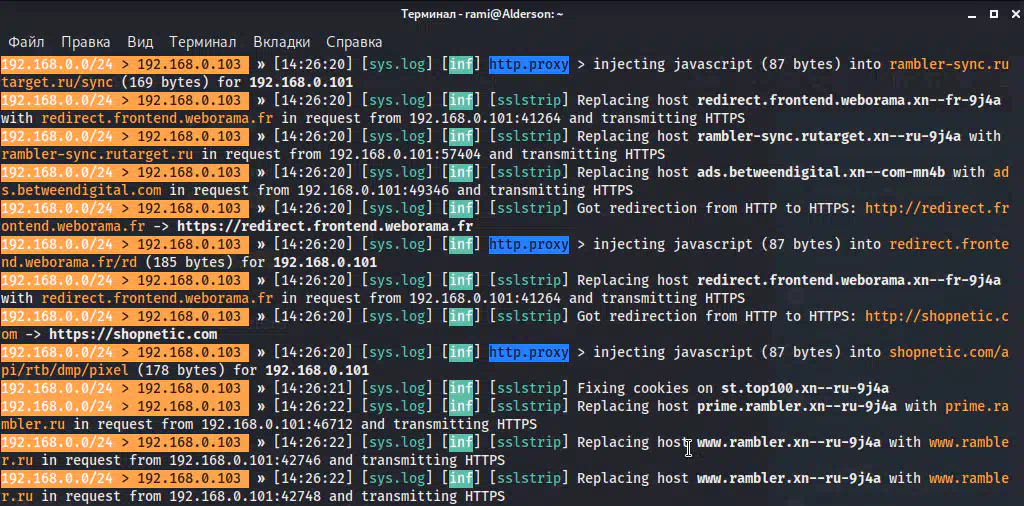Viewport: 1024px width, 506px height.
Task: Close the terminal window
Action: click(x=1016, y=13)
